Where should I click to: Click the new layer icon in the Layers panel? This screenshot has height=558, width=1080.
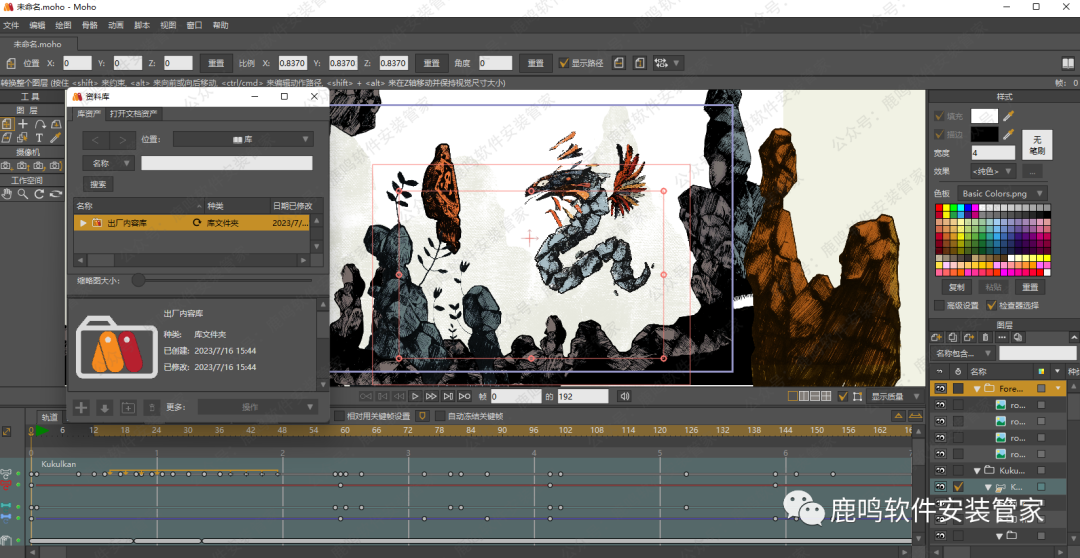coord(937,337)
